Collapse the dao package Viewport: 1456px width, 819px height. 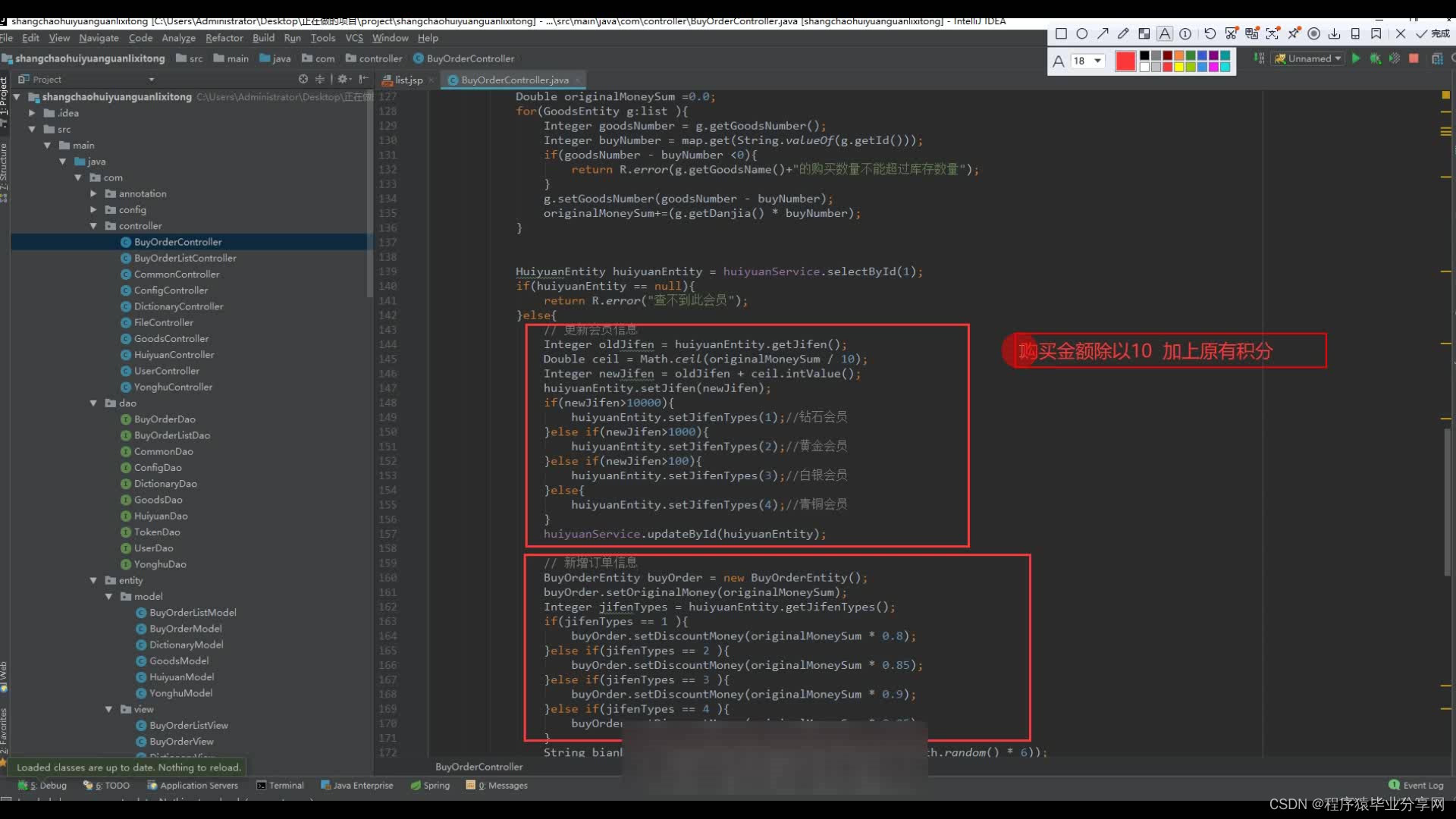(x=93, y=403)
